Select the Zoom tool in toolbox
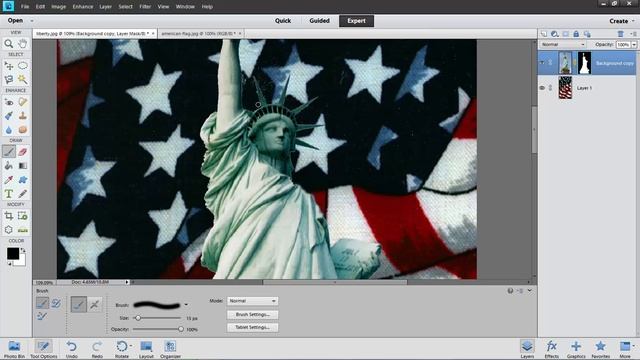This screenshot has width=640, height=360. click(x=9, y=44)
